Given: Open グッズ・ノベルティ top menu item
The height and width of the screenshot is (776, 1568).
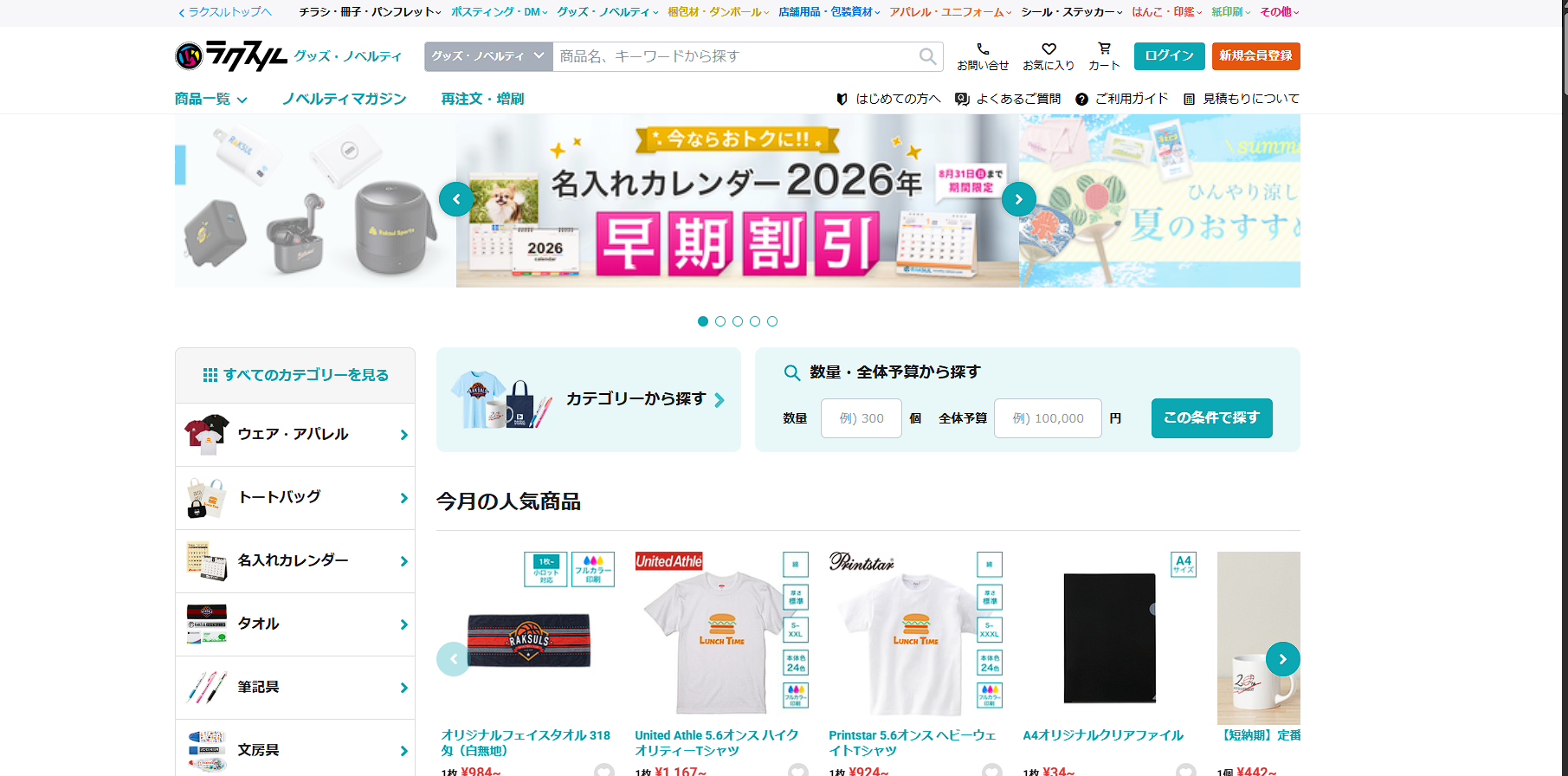Looking at the screenshot, I should pos(607,12).
